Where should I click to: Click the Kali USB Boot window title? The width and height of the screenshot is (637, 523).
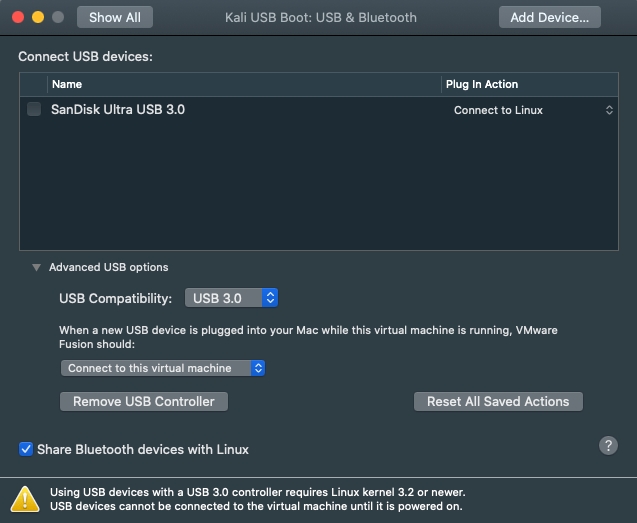pos(321,17)
